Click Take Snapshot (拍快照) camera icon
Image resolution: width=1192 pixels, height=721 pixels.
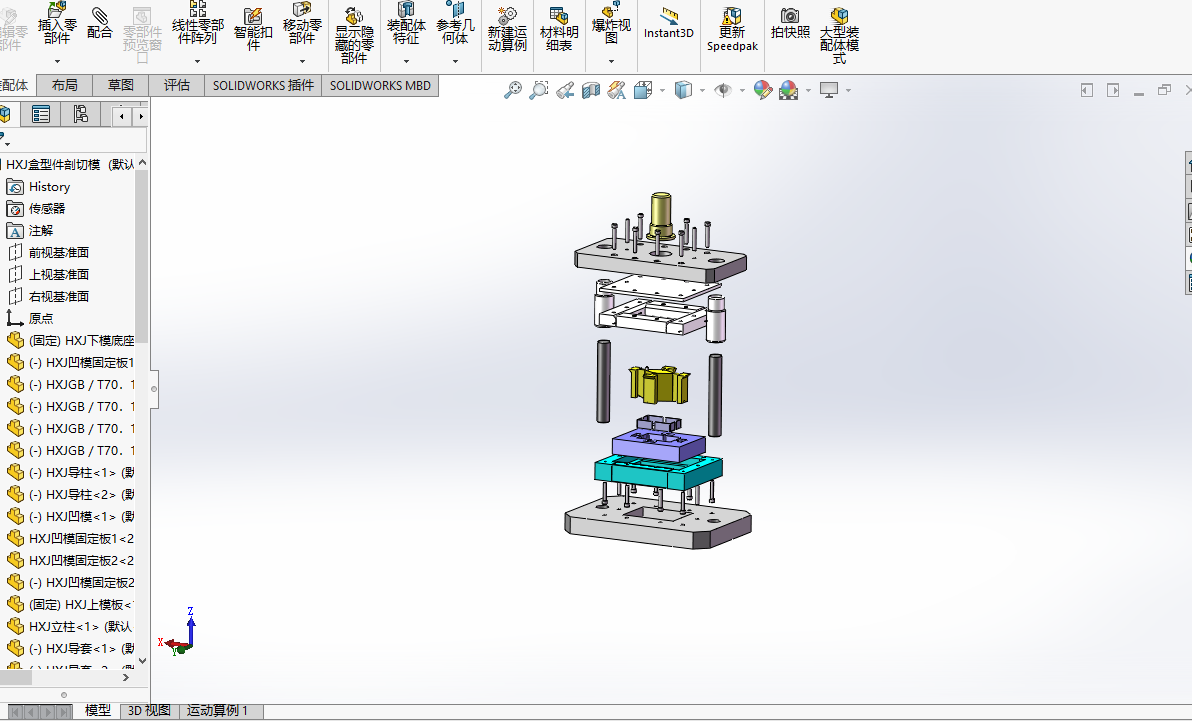click(790, 23)
